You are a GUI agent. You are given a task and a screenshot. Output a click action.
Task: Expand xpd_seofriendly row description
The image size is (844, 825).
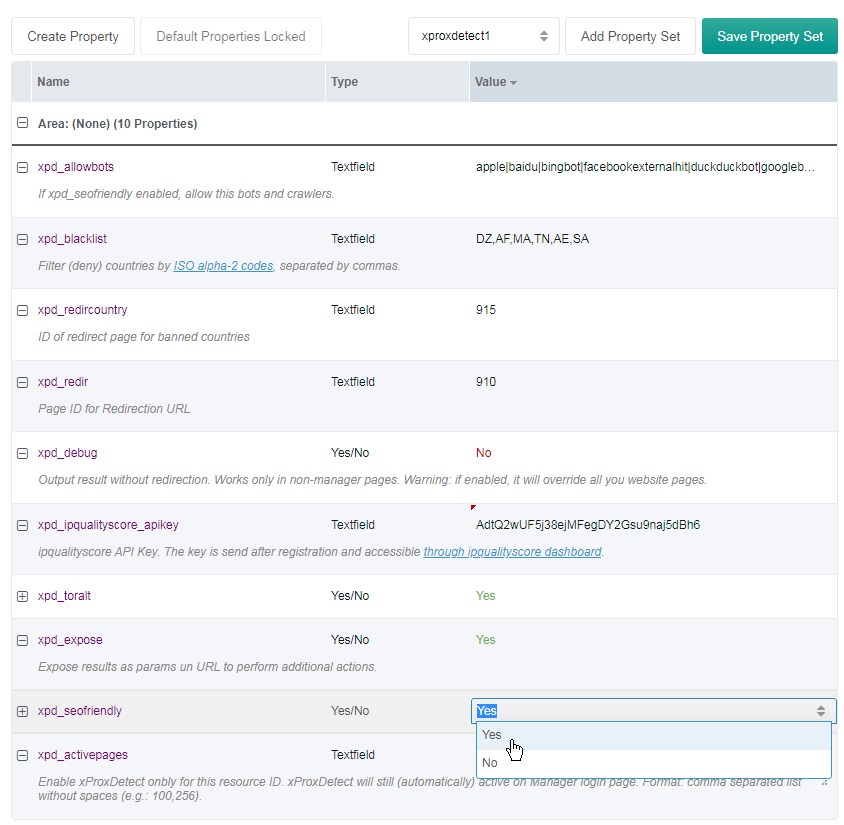coord(22,711)
